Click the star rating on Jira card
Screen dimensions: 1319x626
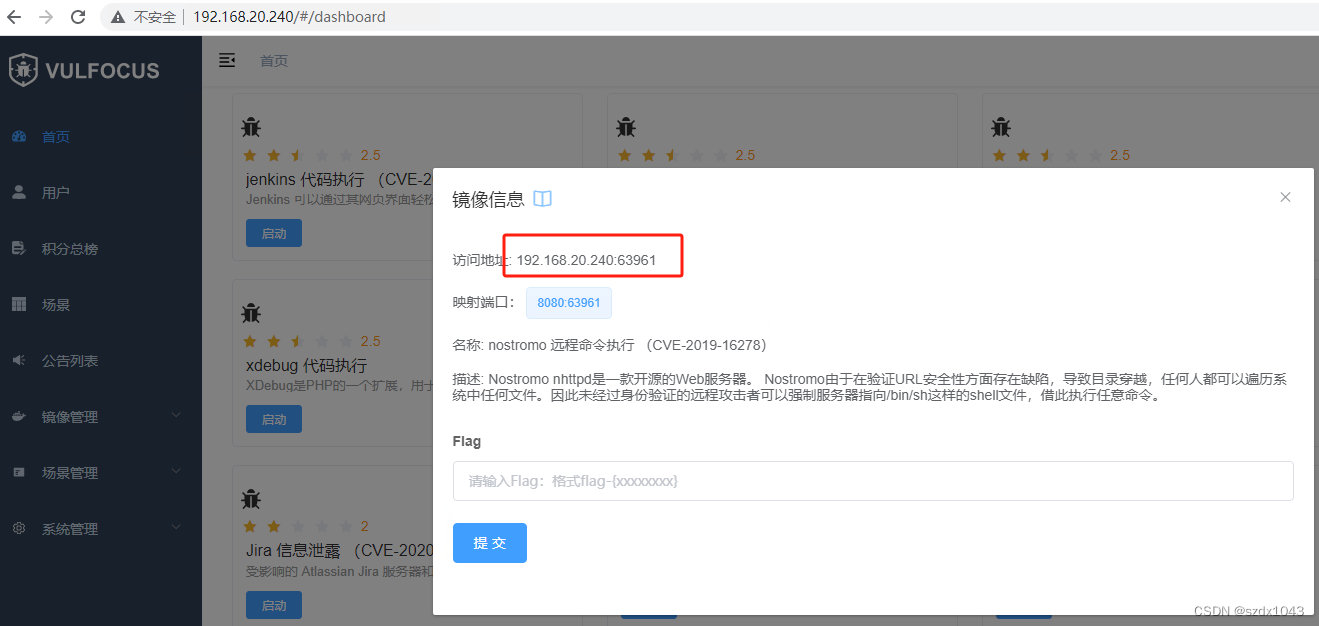[298, 526]
